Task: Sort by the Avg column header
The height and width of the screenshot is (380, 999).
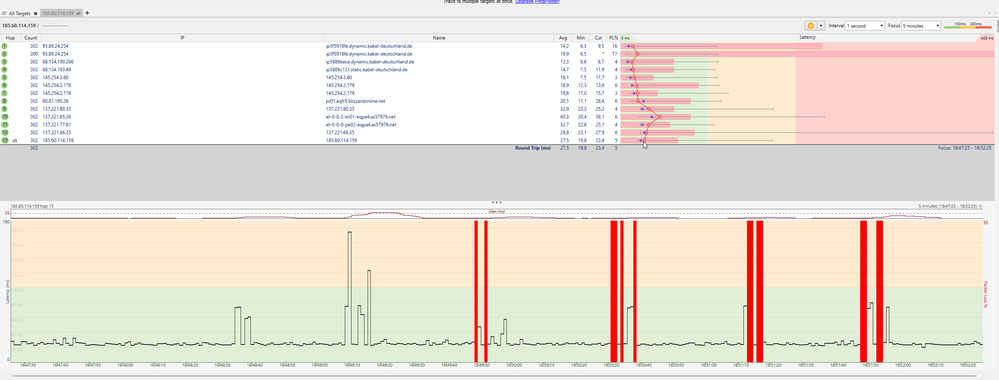Action: click(563, 38)
